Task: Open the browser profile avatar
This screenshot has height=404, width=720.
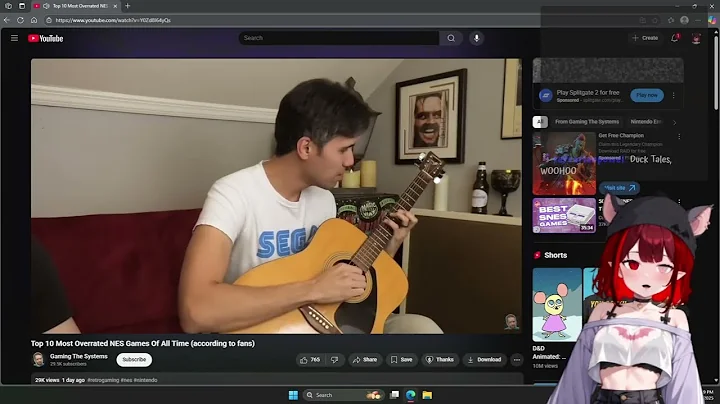Action: point(684,20)
